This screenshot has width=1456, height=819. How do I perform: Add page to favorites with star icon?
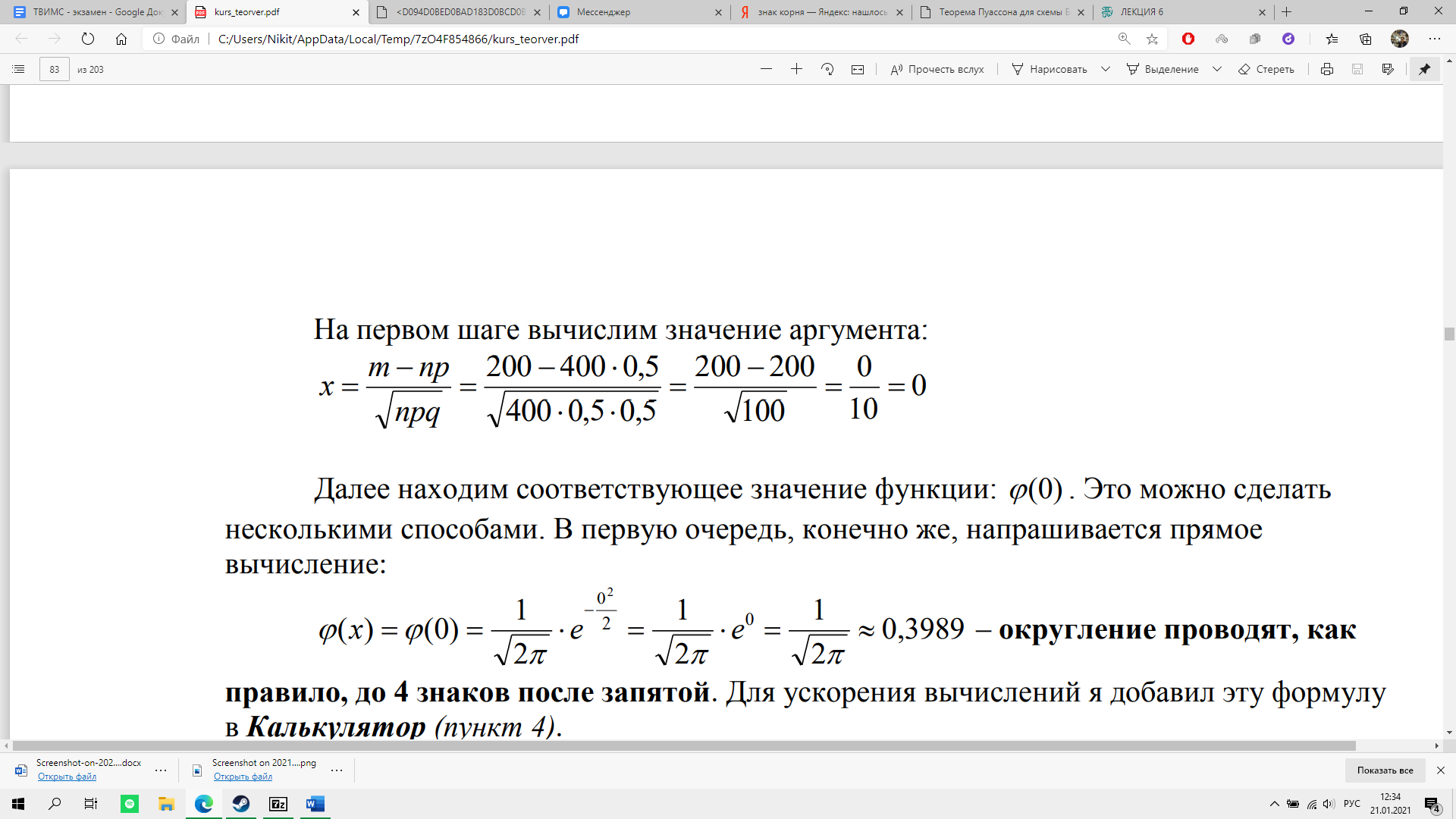click(1152, 39)
